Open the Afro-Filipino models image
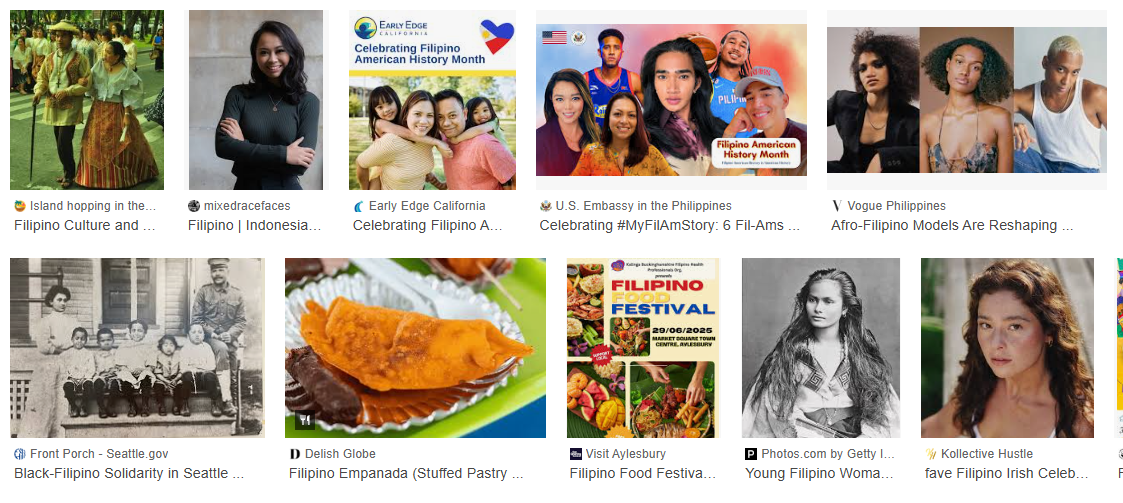The width and height of the screenshot is (1123, 503). (x=967, y=100)
